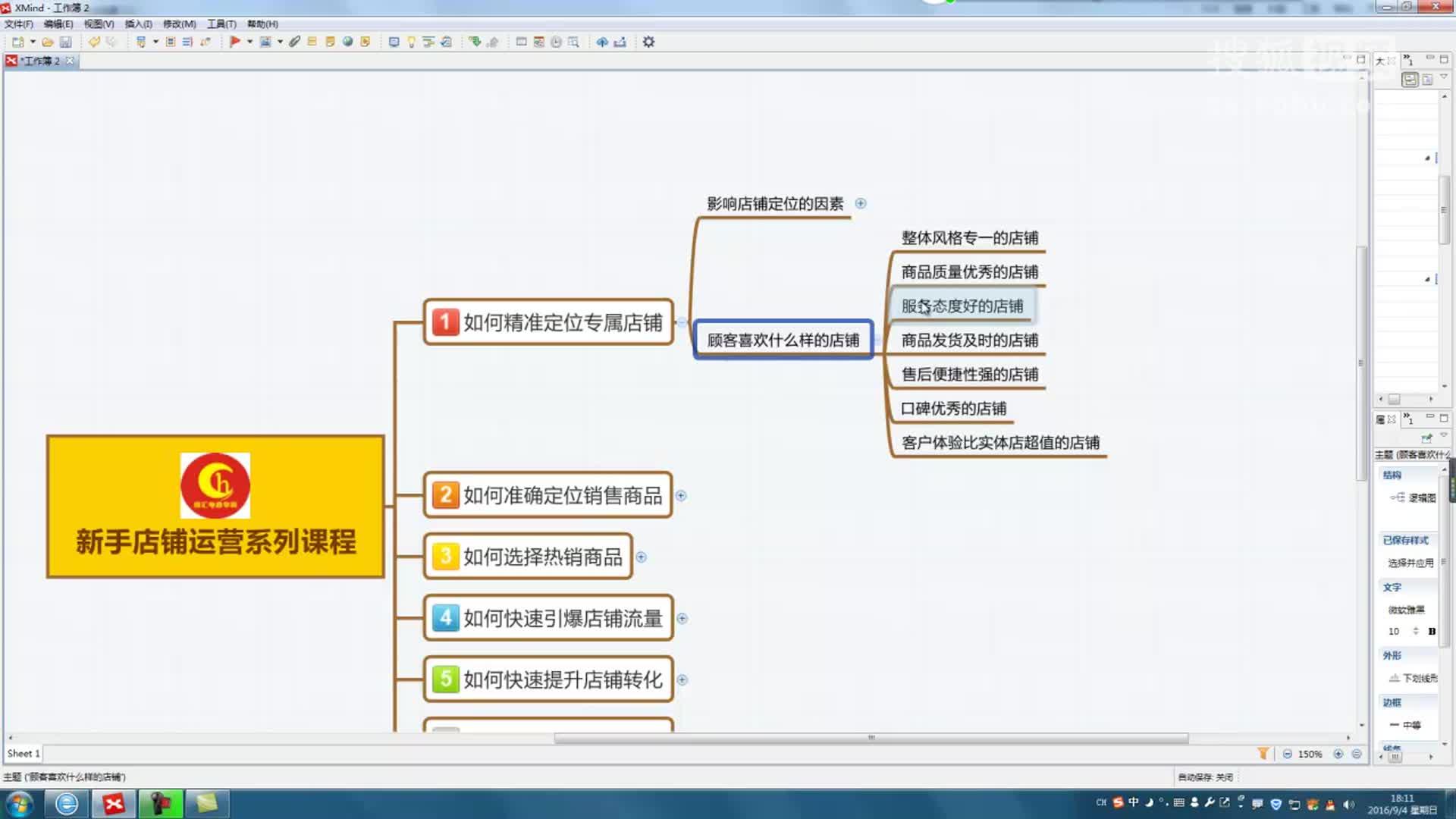Open the 工具(T) menu
Image resolution: width=1456 pixels, height=819 pixels.
pyautogui.click(x=221, y=24)
